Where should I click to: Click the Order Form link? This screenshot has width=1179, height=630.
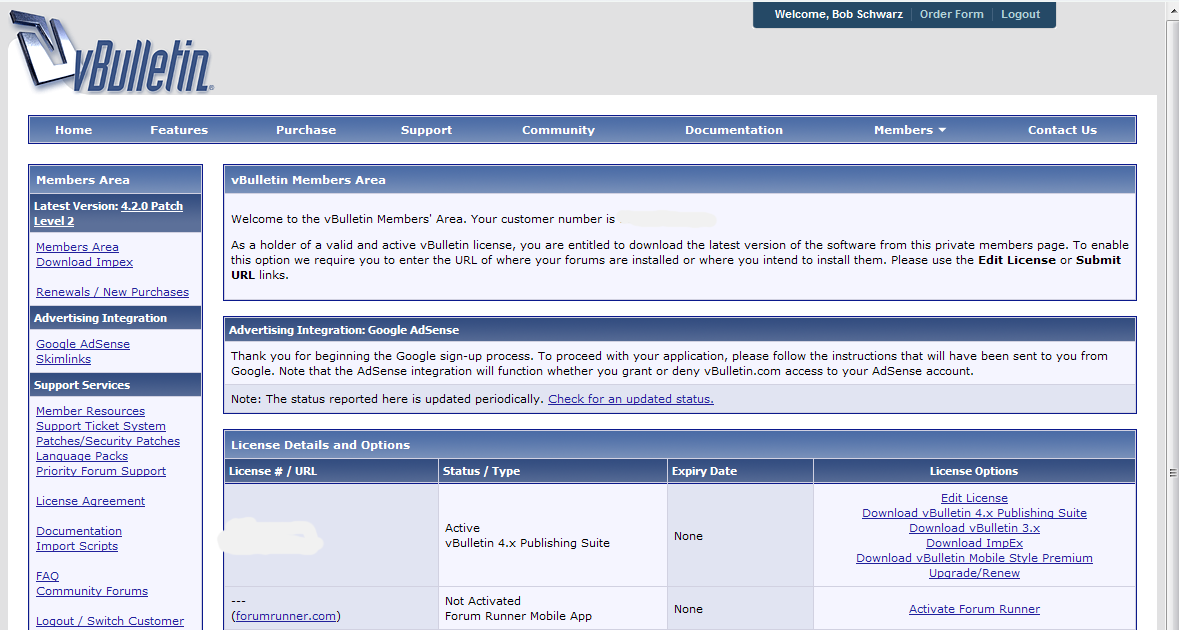click(951, 14)
